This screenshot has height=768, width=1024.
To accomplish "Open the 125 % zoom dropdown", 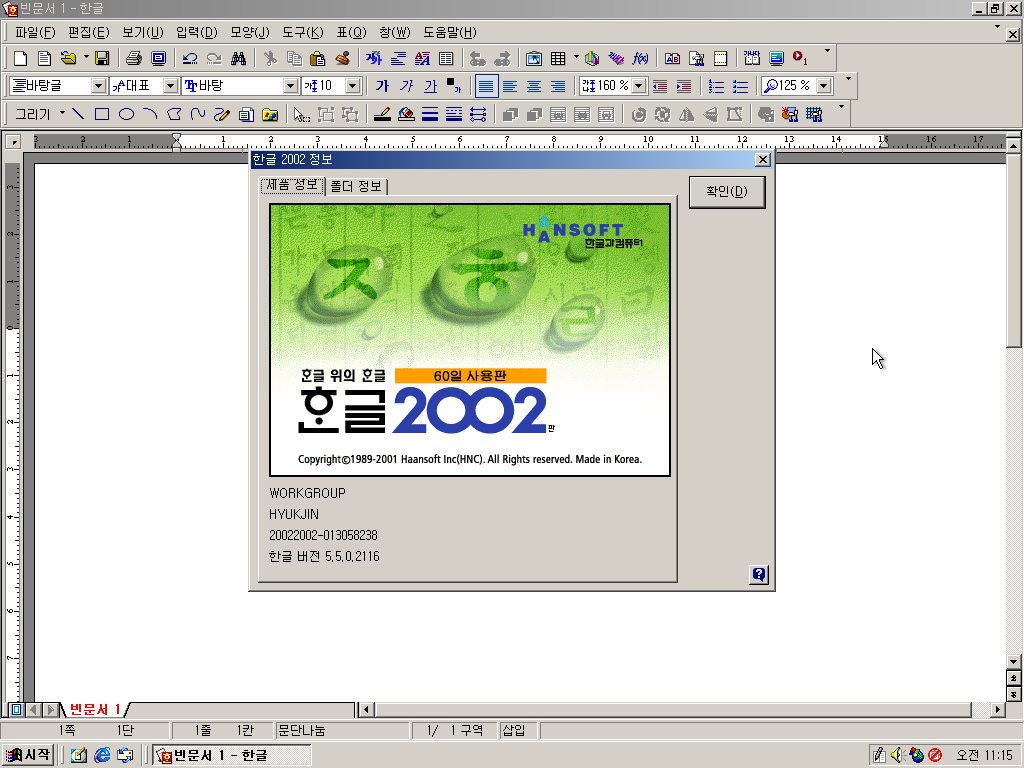I will 824,86.
